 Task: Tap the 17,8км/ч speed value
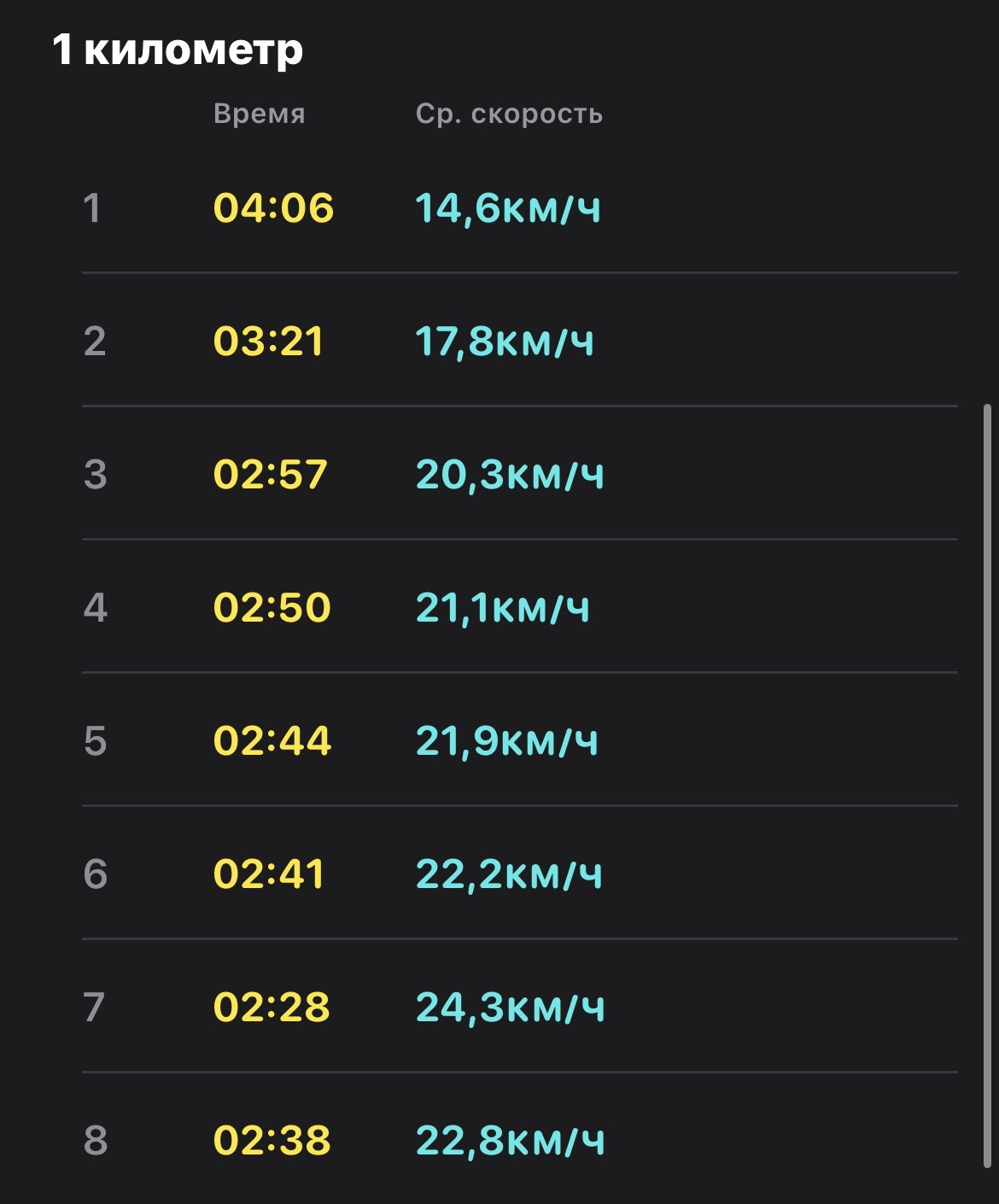tap(505, 342)
